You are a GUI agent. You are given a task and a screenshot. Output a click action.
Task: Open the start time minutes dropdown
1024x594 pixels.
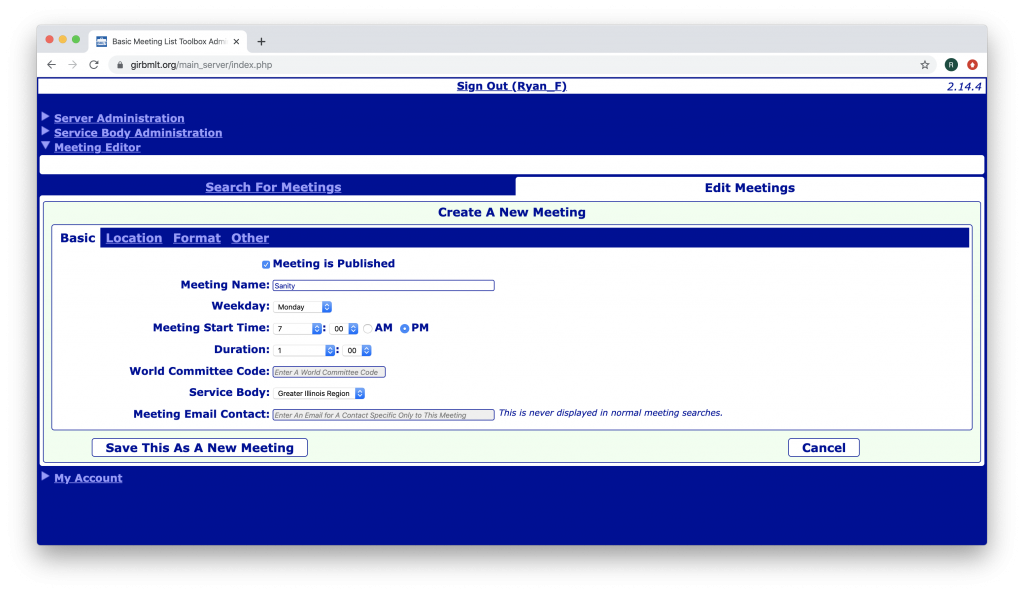coord(344,328)
